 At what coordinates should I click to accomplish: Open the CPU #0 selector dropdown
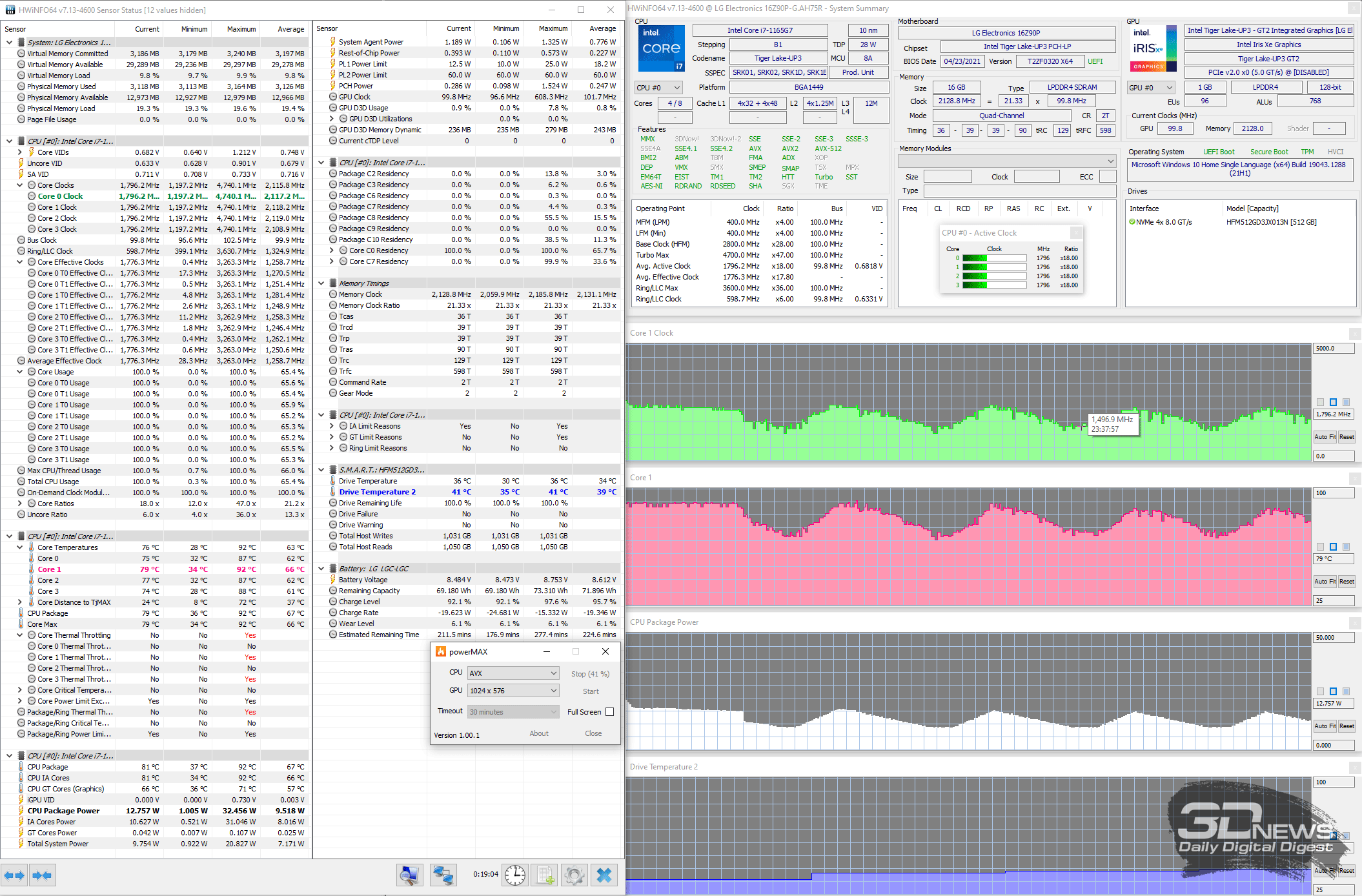658,88
